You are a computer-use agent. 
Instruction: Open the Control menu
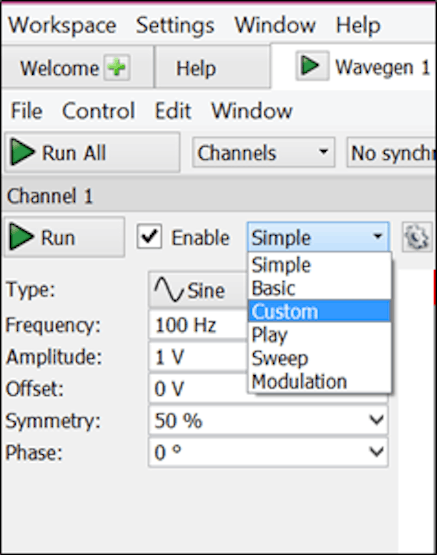click(x=98, y=110)
